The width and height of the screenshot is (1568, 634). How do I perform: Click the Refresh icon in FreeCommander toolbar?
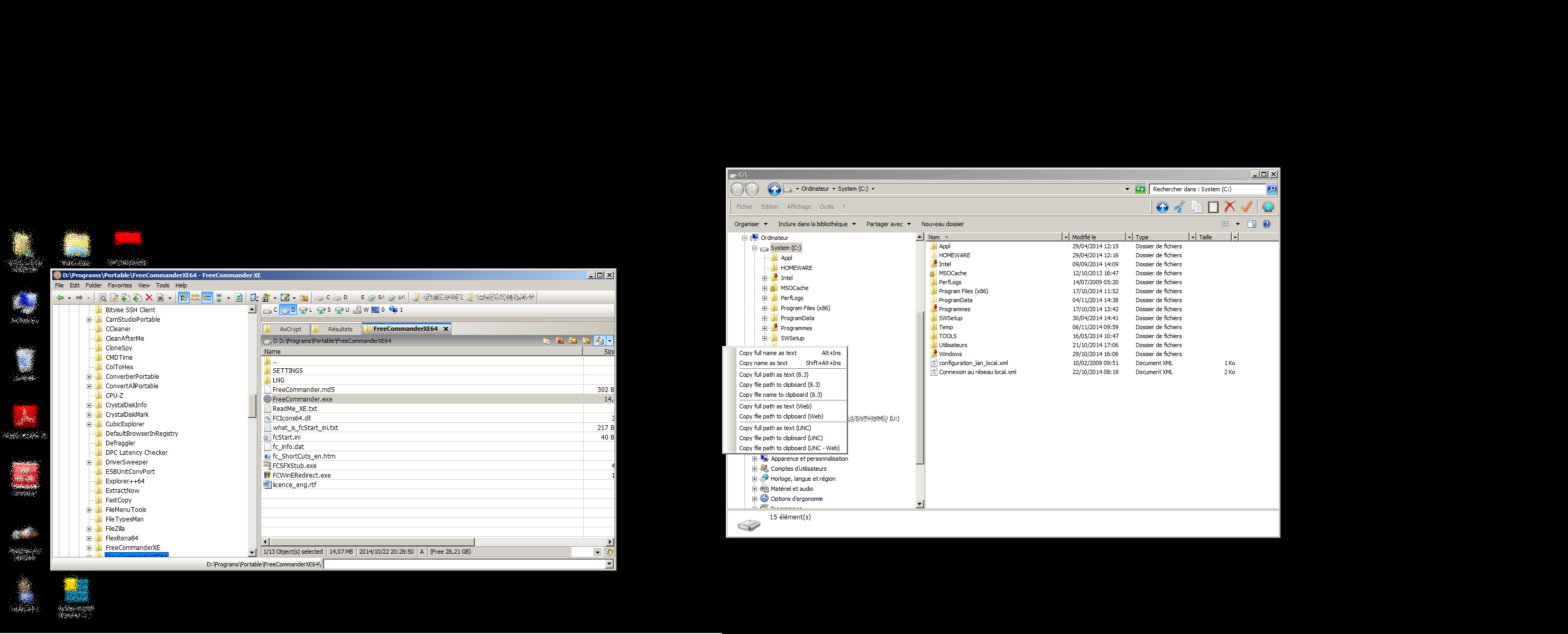tap(238, 297)
